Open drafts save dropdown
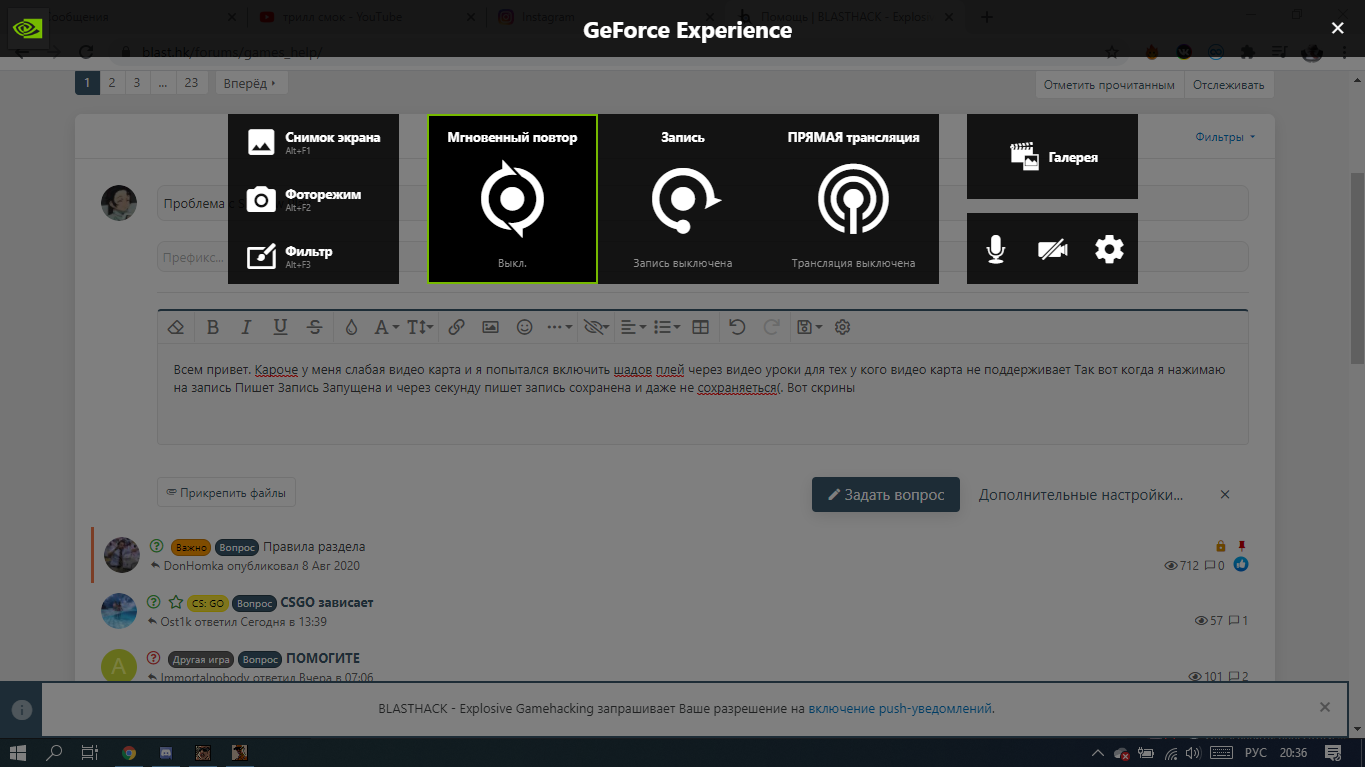Image resolution: width=1365 pixels, height=767 pixels. point(808,327)
